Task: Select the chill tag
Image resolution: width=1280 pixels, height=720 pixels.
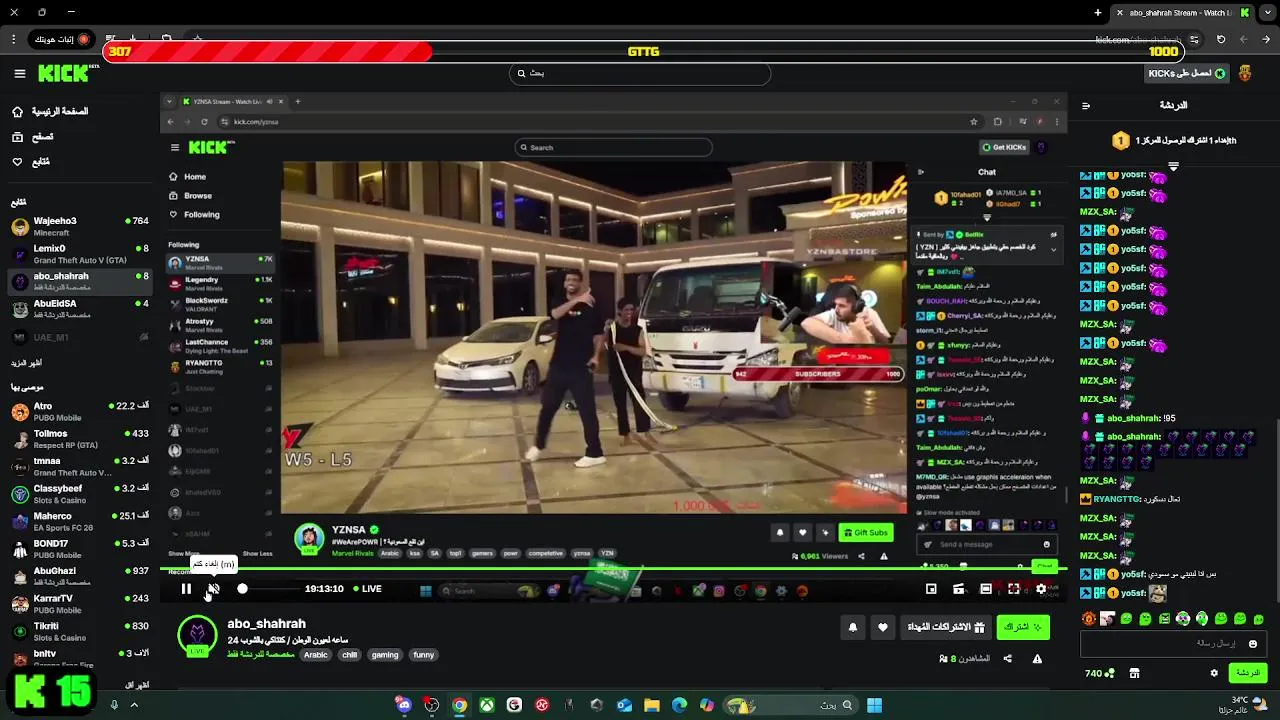Action: (x=349, y=655)
